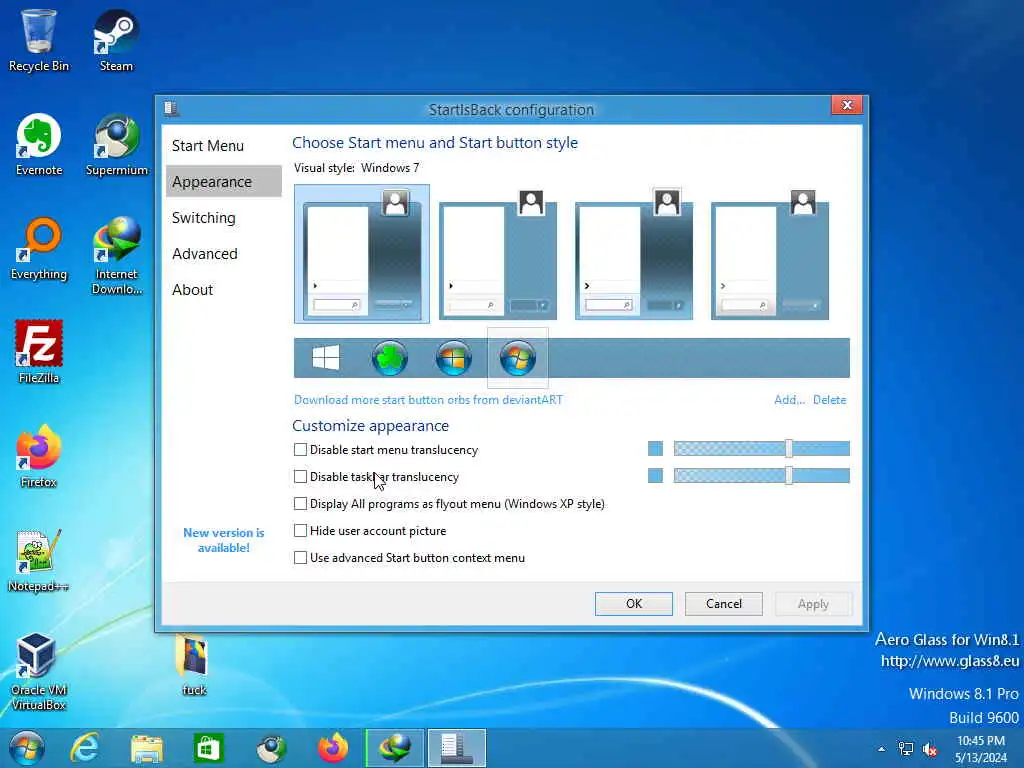Click the Delete orb link
This screenshot has width=1024, height=768.
point(829,400)
